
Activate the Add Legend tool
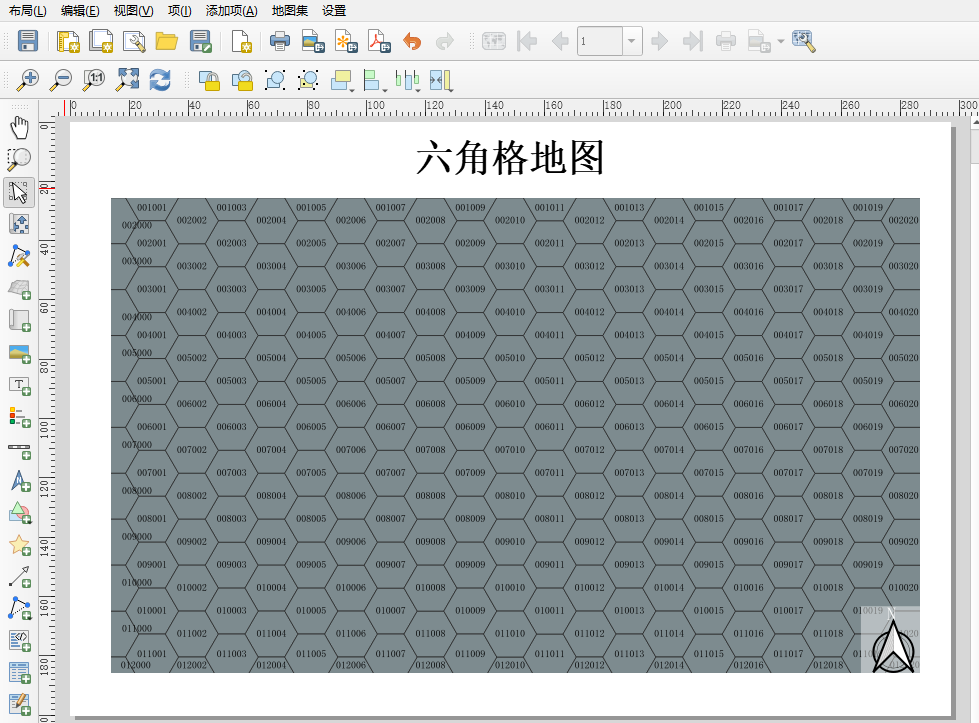[19, 416]
